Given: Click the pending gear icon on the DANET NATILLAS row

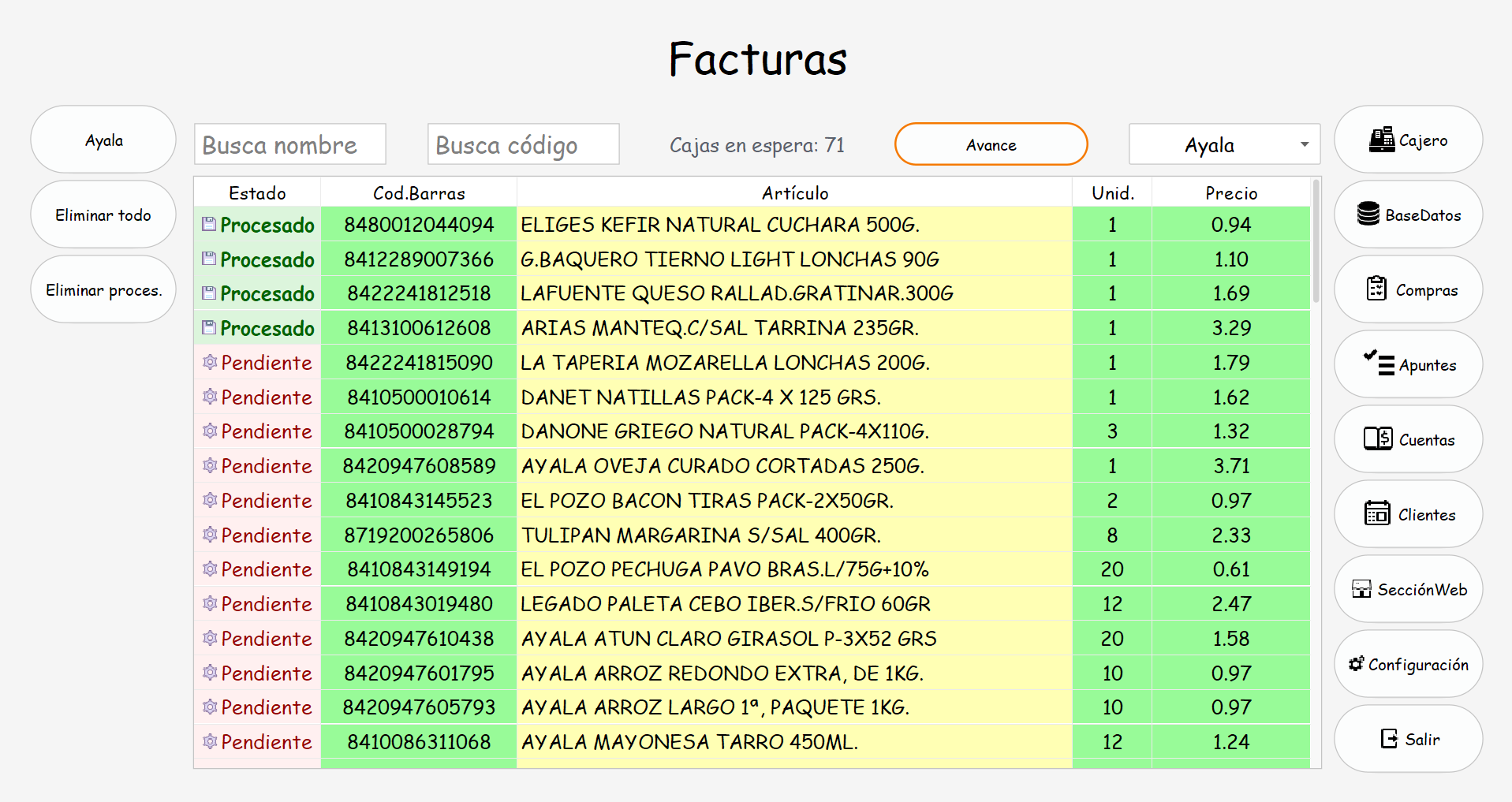Looking at the screenshot, I should coord(210,397).
